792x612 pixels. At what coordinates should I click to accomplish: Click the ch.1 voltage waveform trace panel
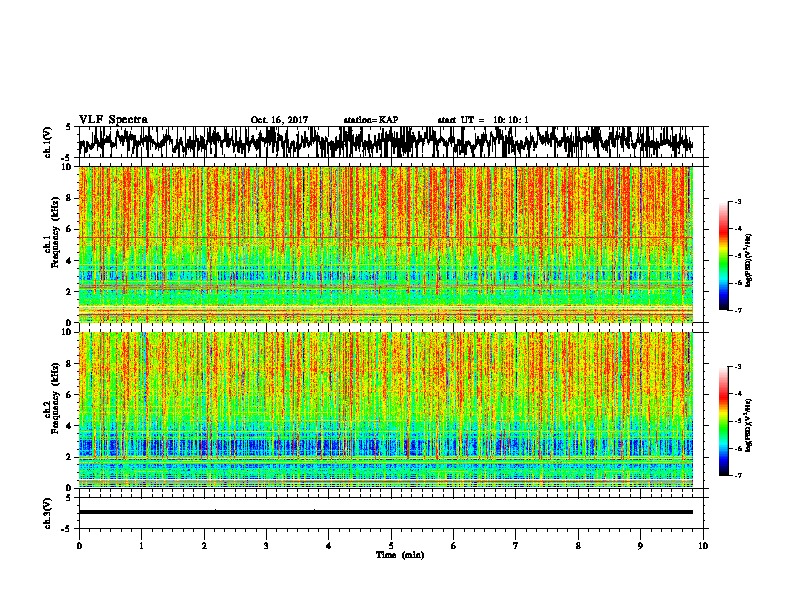click(x=390, y=142)
